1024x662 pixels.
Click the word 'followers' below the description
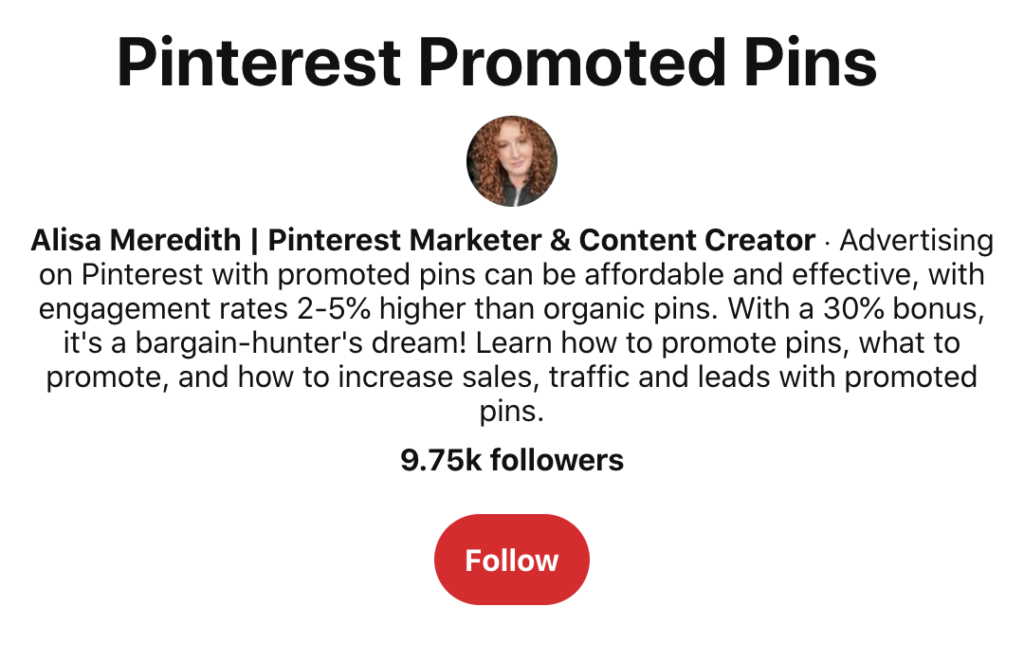[557, 460]
